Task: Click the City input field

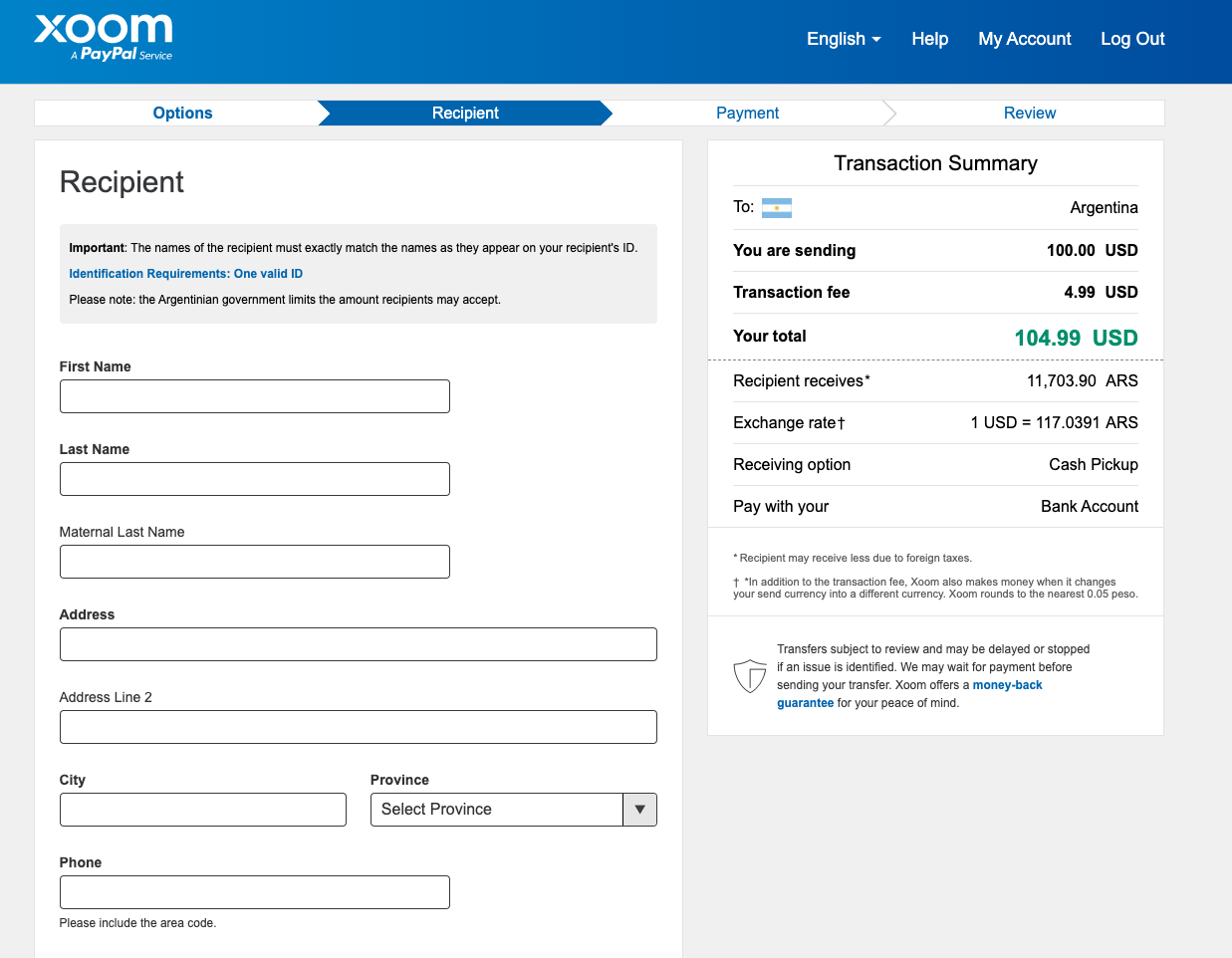Action: (202, 810)
